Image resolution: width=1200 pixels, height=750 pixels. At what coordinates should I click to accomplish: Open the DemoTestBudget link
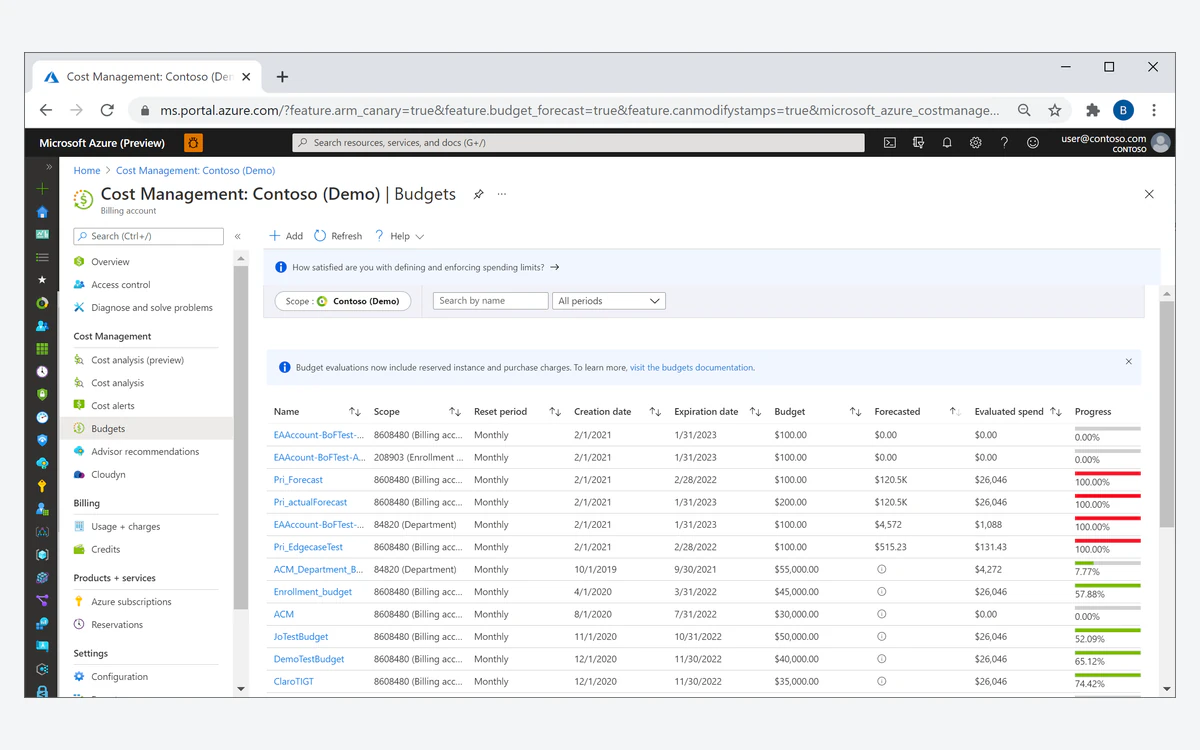click(x=309, y=659)
